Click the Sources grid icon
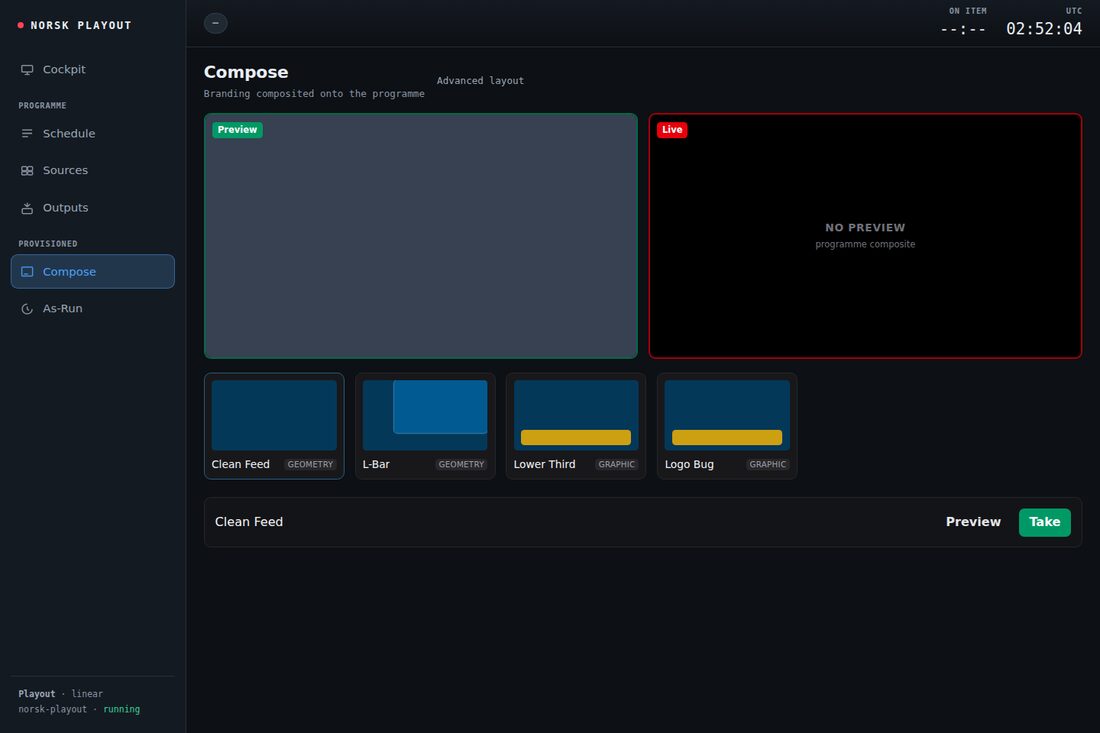Image resolution: width=1100 pixels, height=733 pixels. coord(27,170)
